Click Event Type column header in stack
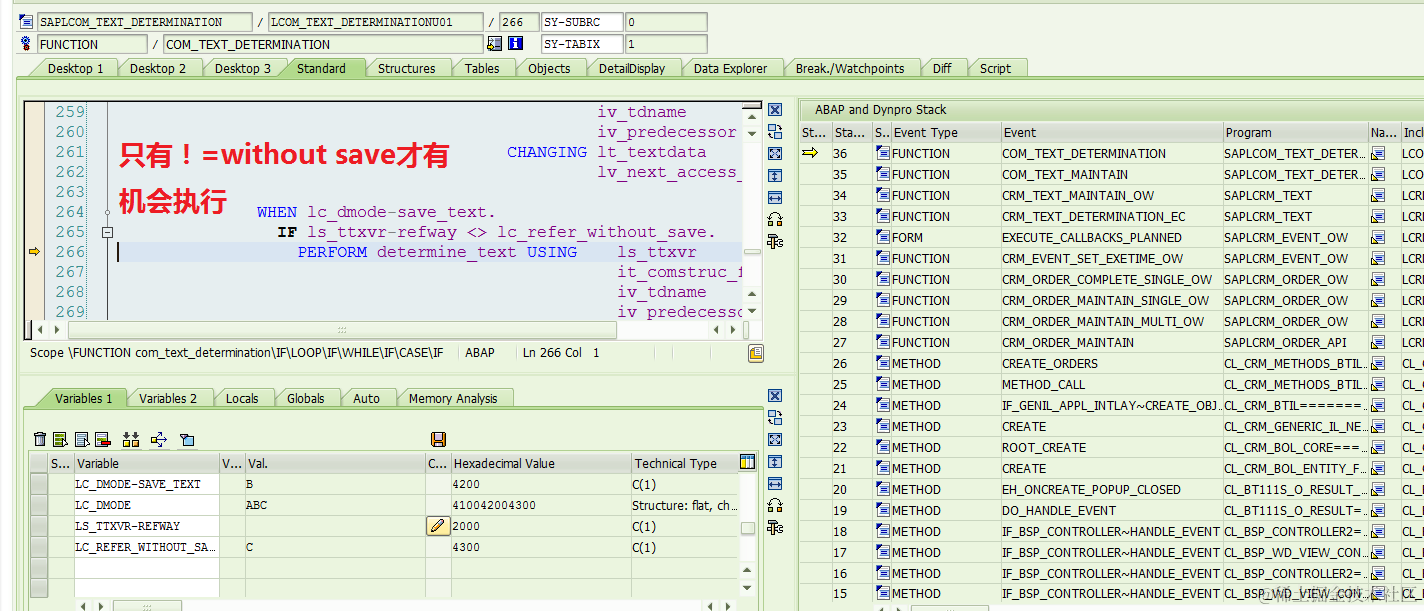The height and width of the screenshot is (611, 1424). (945, 132)
